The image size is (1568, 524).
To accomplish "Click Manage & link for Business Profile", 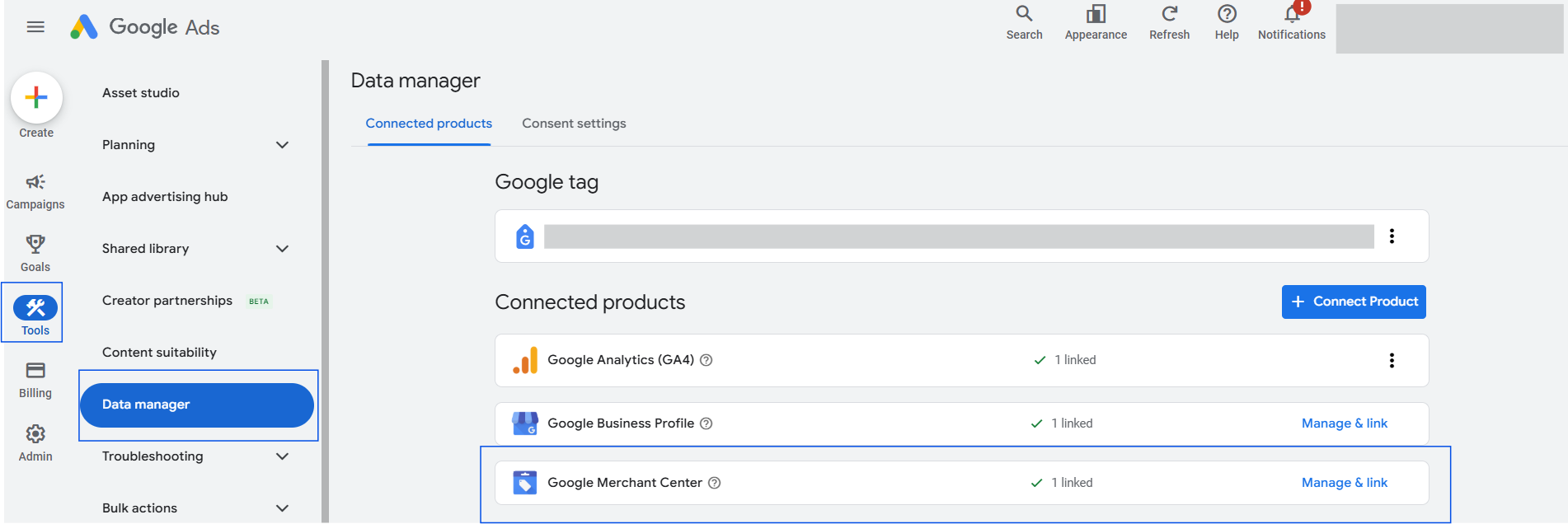I will tap(1344, 423).
